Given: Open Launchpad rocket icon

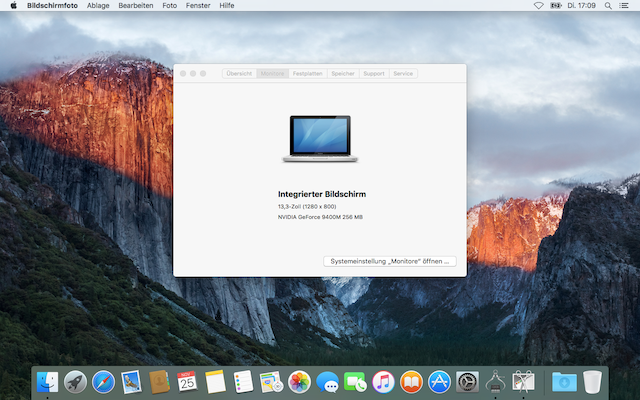Looking at the screenshot, I should coord(75,381).
